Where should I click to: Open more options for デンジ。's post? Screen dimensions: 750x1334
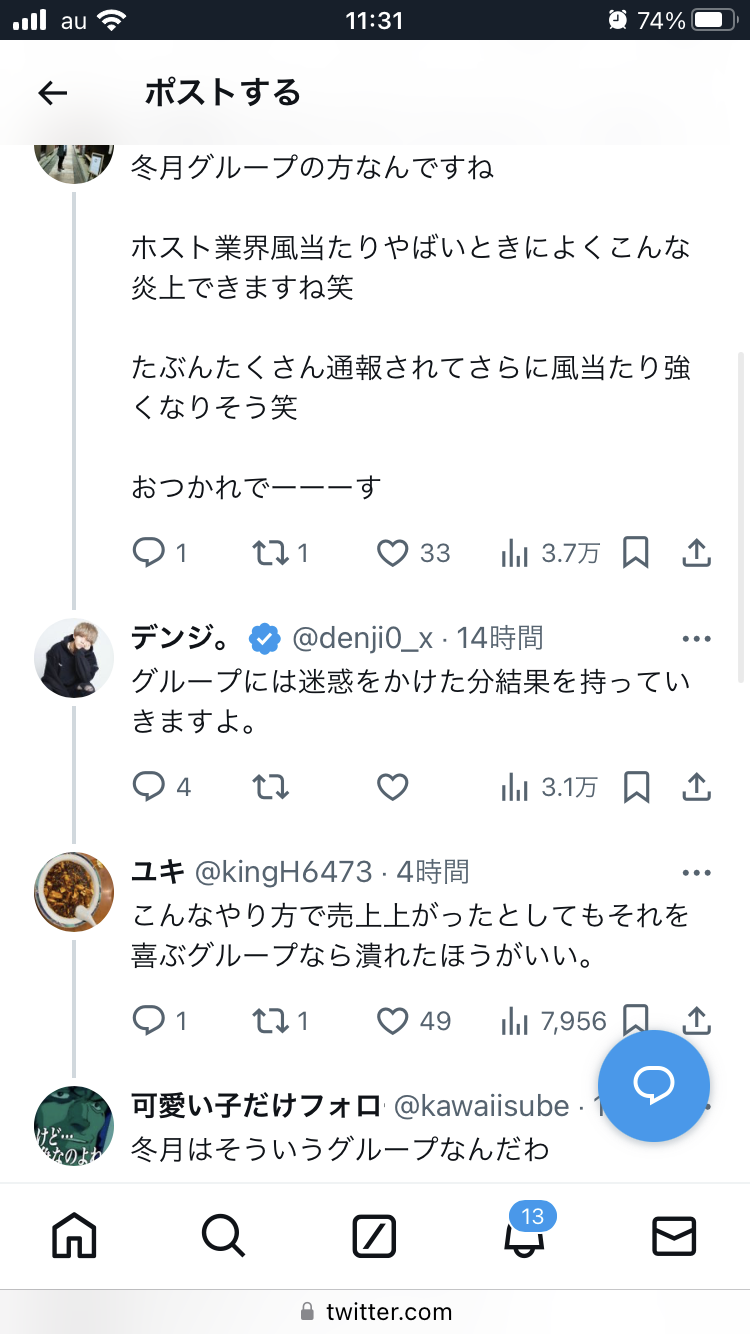click(x=696, y=638)
